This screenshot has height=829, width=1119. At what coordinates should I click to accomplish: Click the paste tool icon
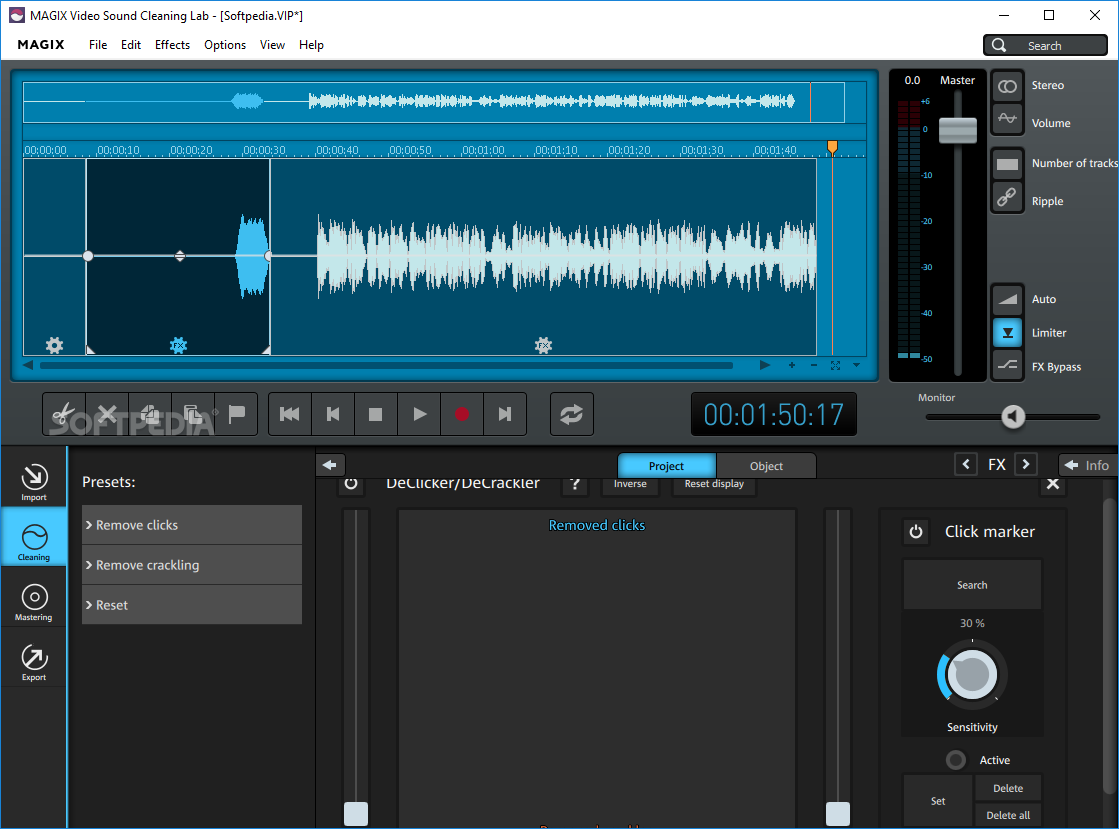click(193, 414)
